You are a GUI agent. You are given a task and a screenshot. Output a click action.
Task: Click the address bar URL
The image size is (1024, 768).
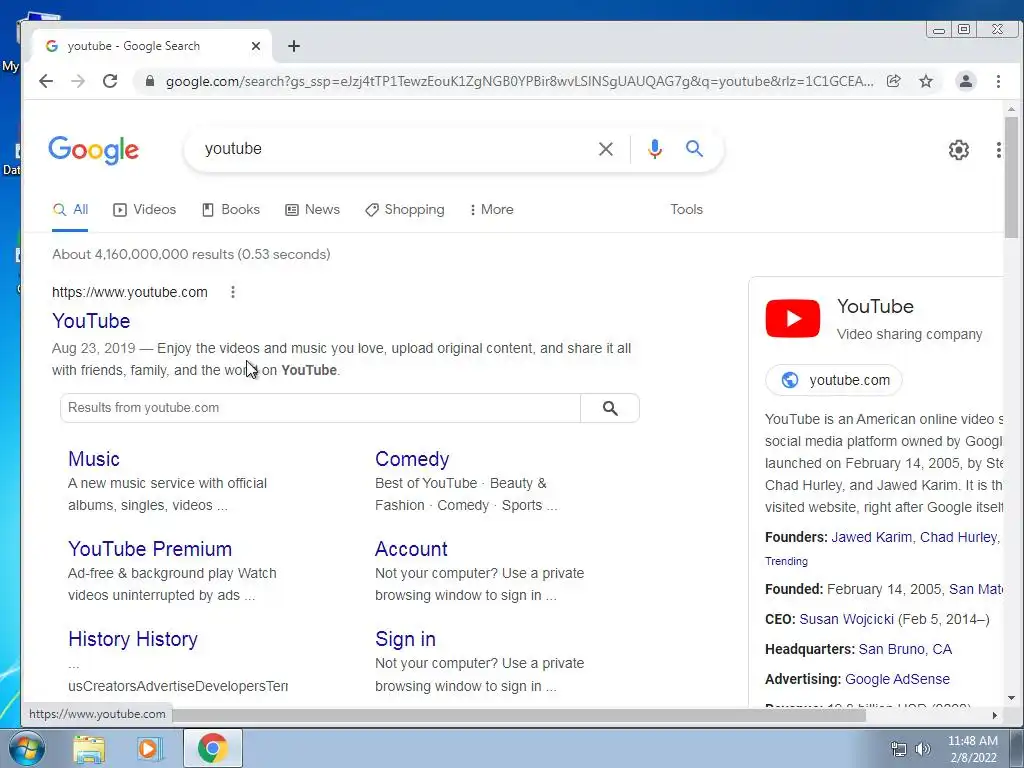point(519,81)
